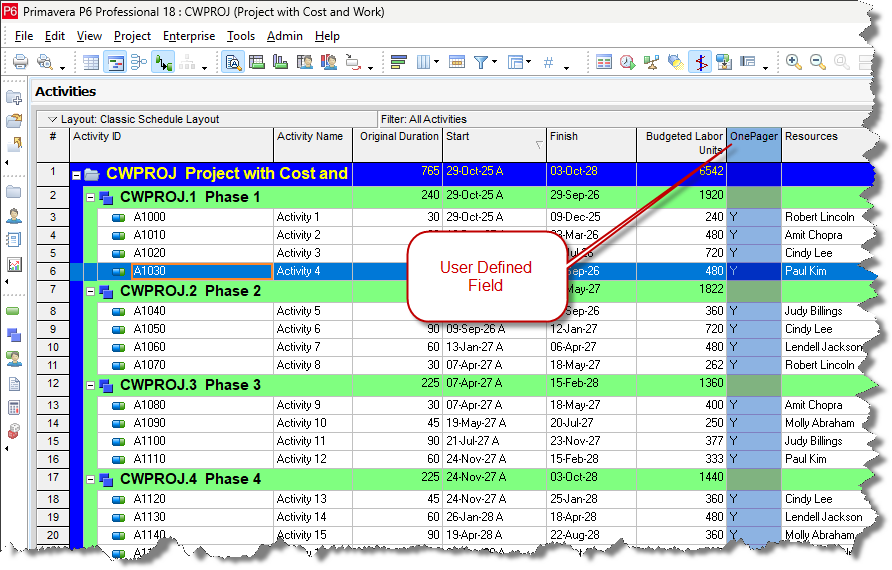Collapse the CWPROJ.2 Phase 2 group
The image size is (892, 570).
tap(90, 291)
